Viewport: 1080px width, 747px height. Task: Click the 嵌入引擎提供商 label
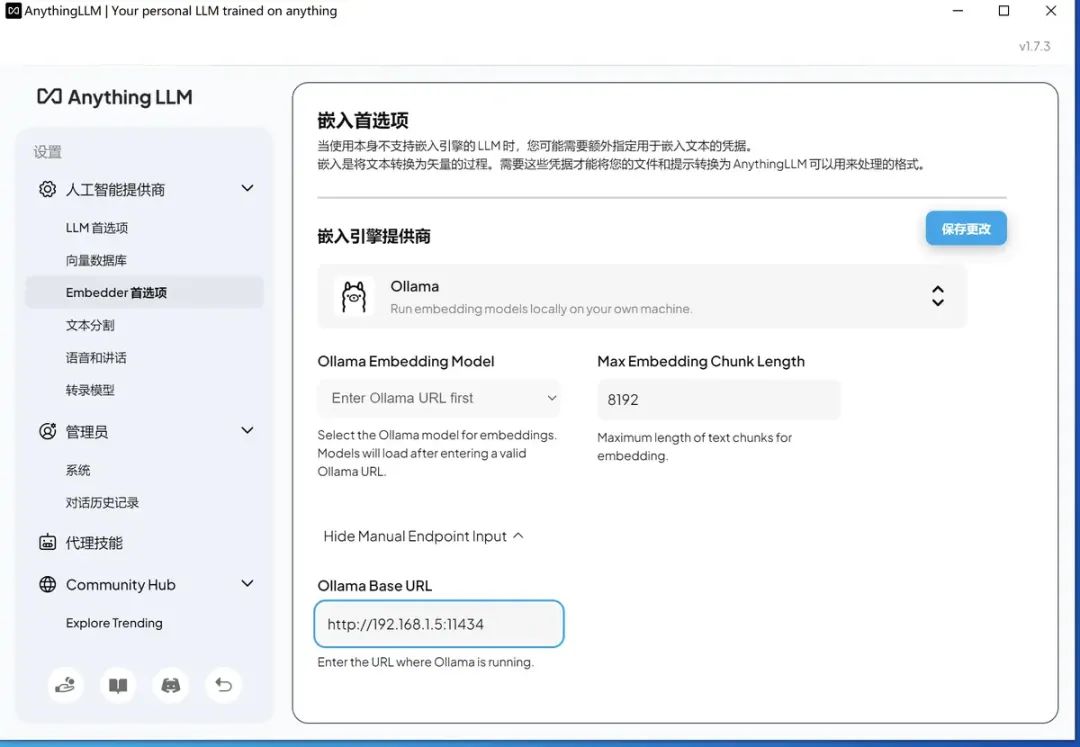[x=374, y=236]
